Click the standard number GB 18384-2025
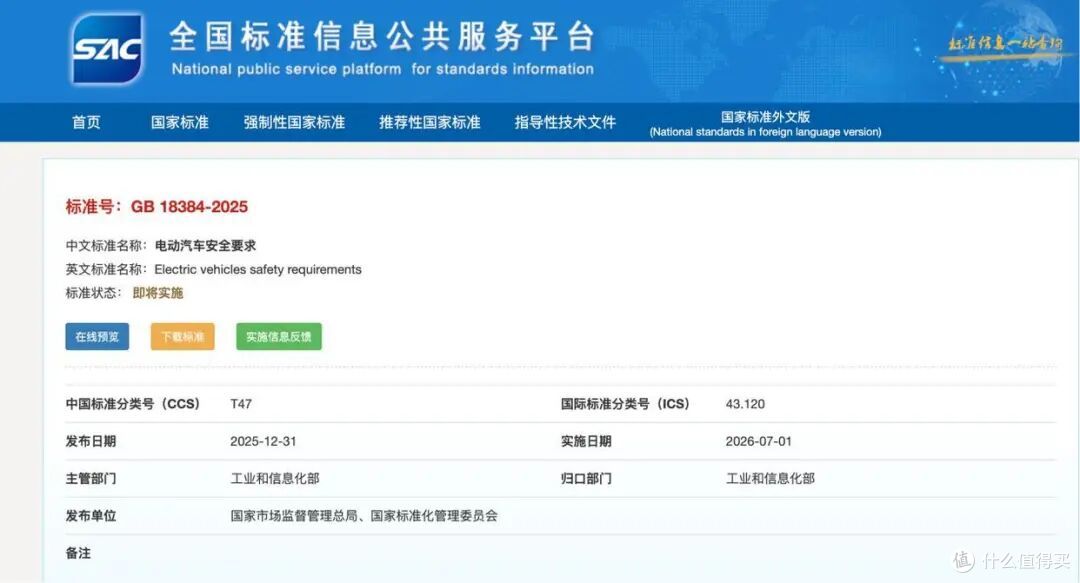Viewport: 1080px width, 583px height. coord(189,207)
